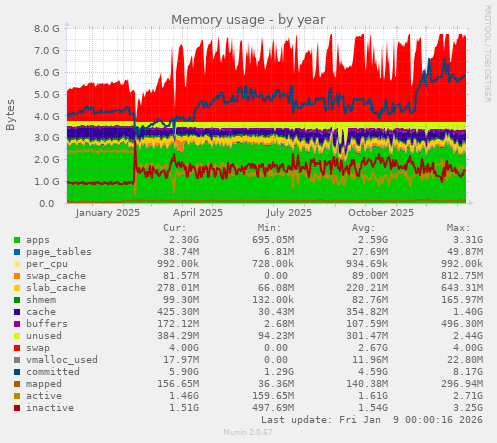Click the gray vmalloc_used legend swatch
Viewport: 497px width, 443px height.
(17, 360)
